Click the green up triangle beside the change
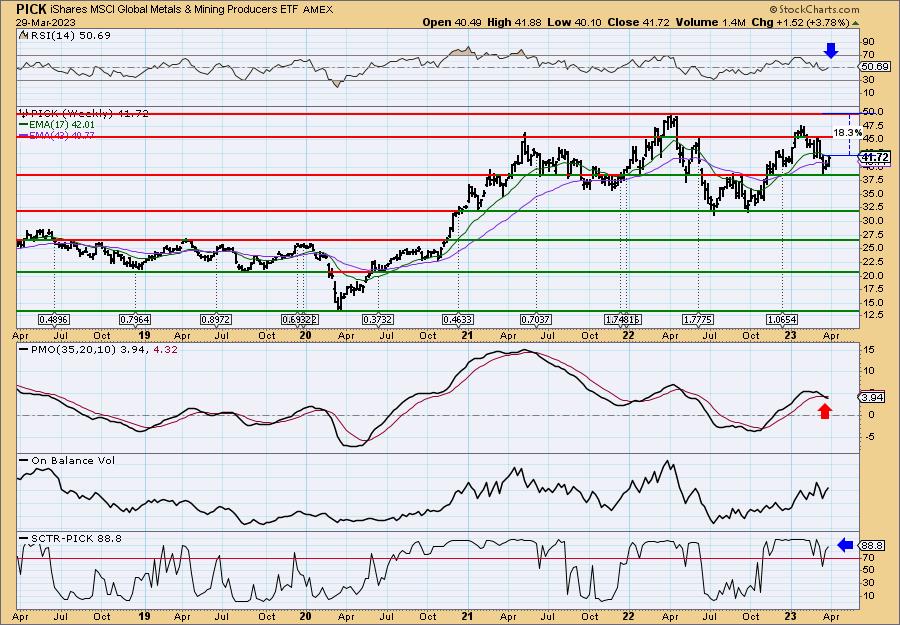 point(855,23)
